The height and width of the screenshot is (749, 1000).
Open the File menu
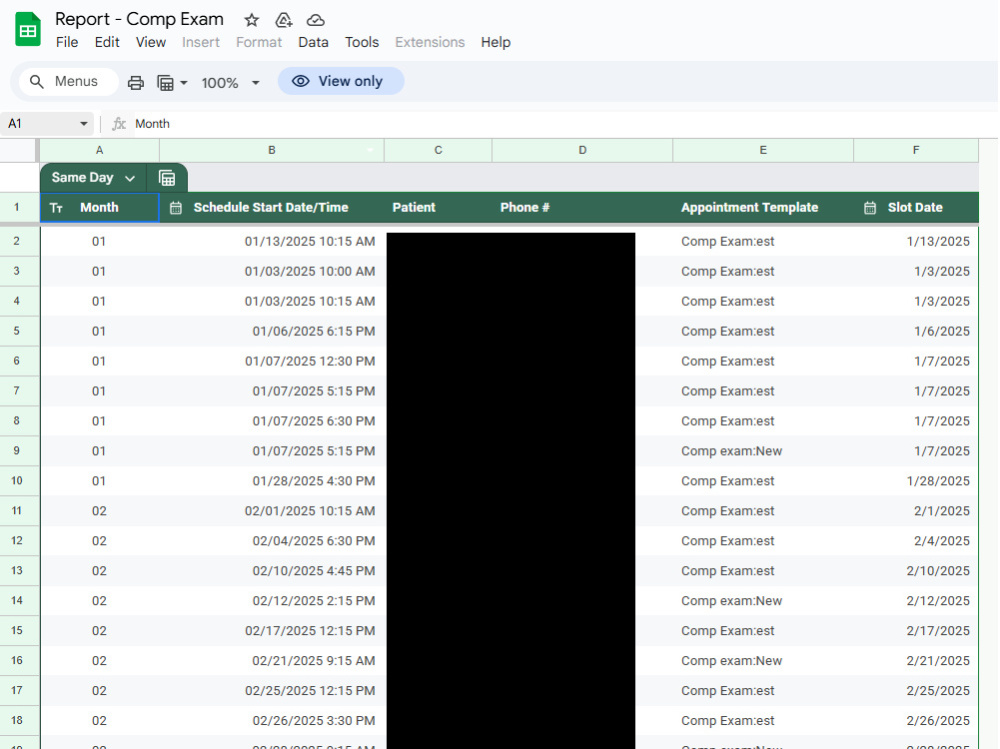click(67, 42)
